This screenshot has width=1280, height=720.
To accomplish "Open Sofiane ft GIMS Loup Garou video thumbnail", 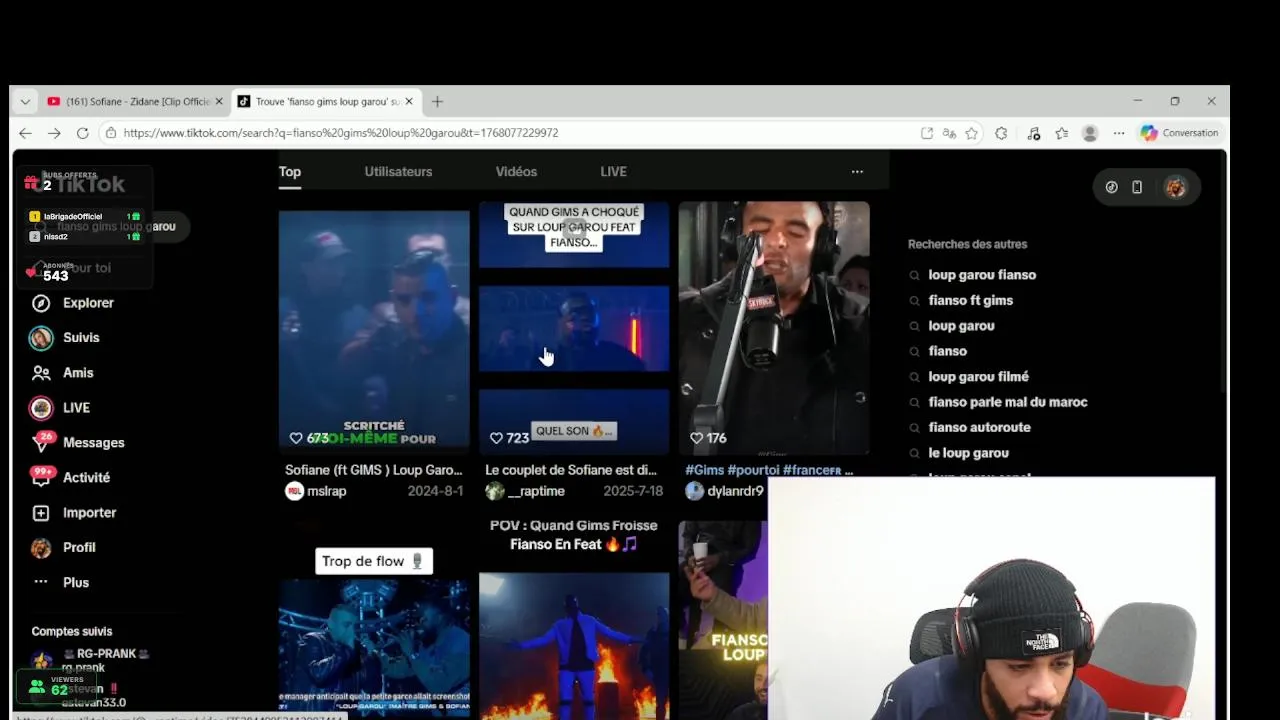I will pyautogui.click(x=374, y=330).
